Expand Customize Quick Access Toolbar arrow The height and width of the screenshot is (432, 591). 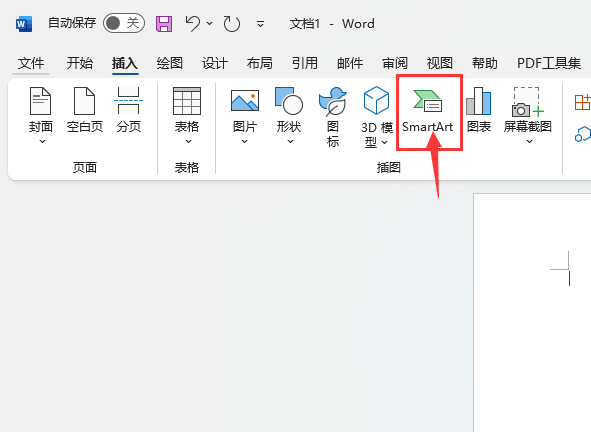pos(260,24)
